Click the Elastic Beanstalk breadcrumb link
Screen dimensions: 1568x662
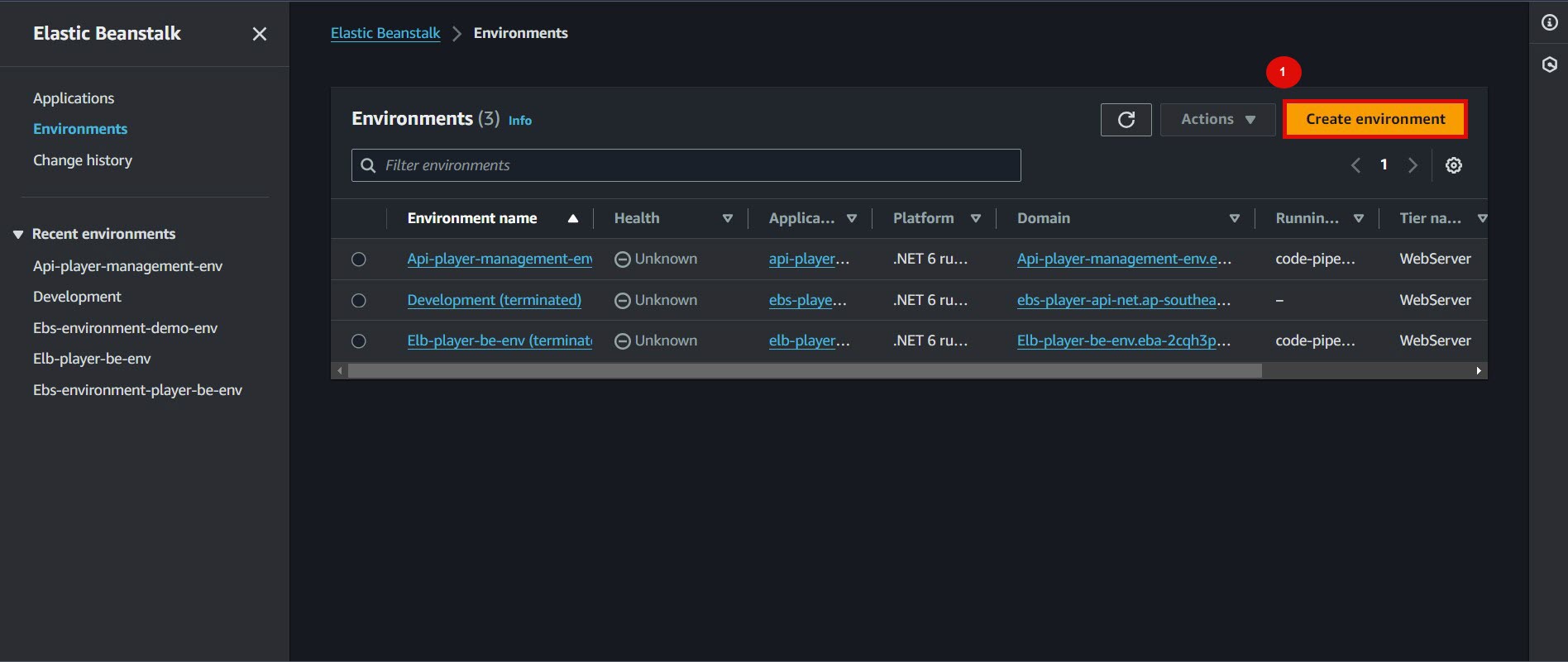coord(385,33)
